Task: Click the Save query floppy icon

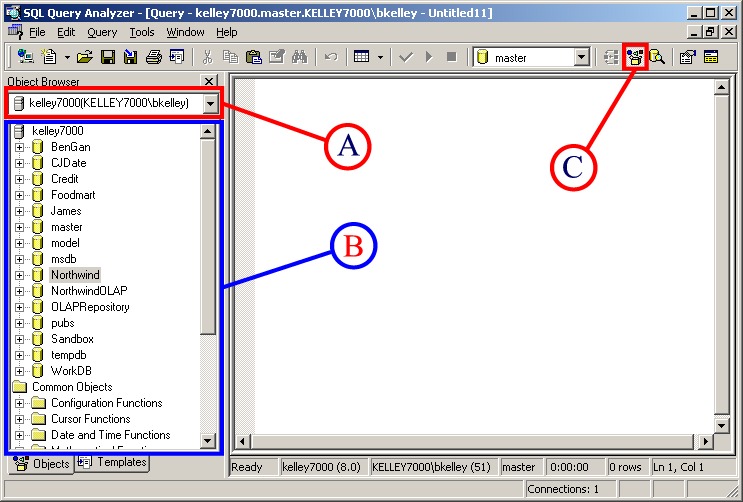Action: tap(108, 57)
